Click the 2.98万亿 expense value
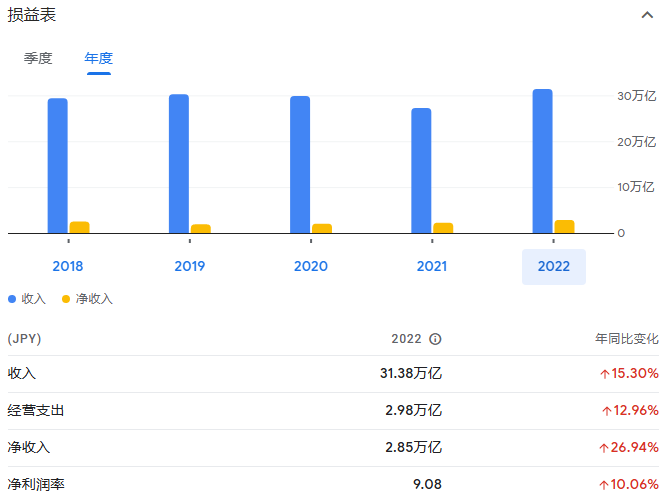This screenshot has height=501, width=667. [413, 410]
